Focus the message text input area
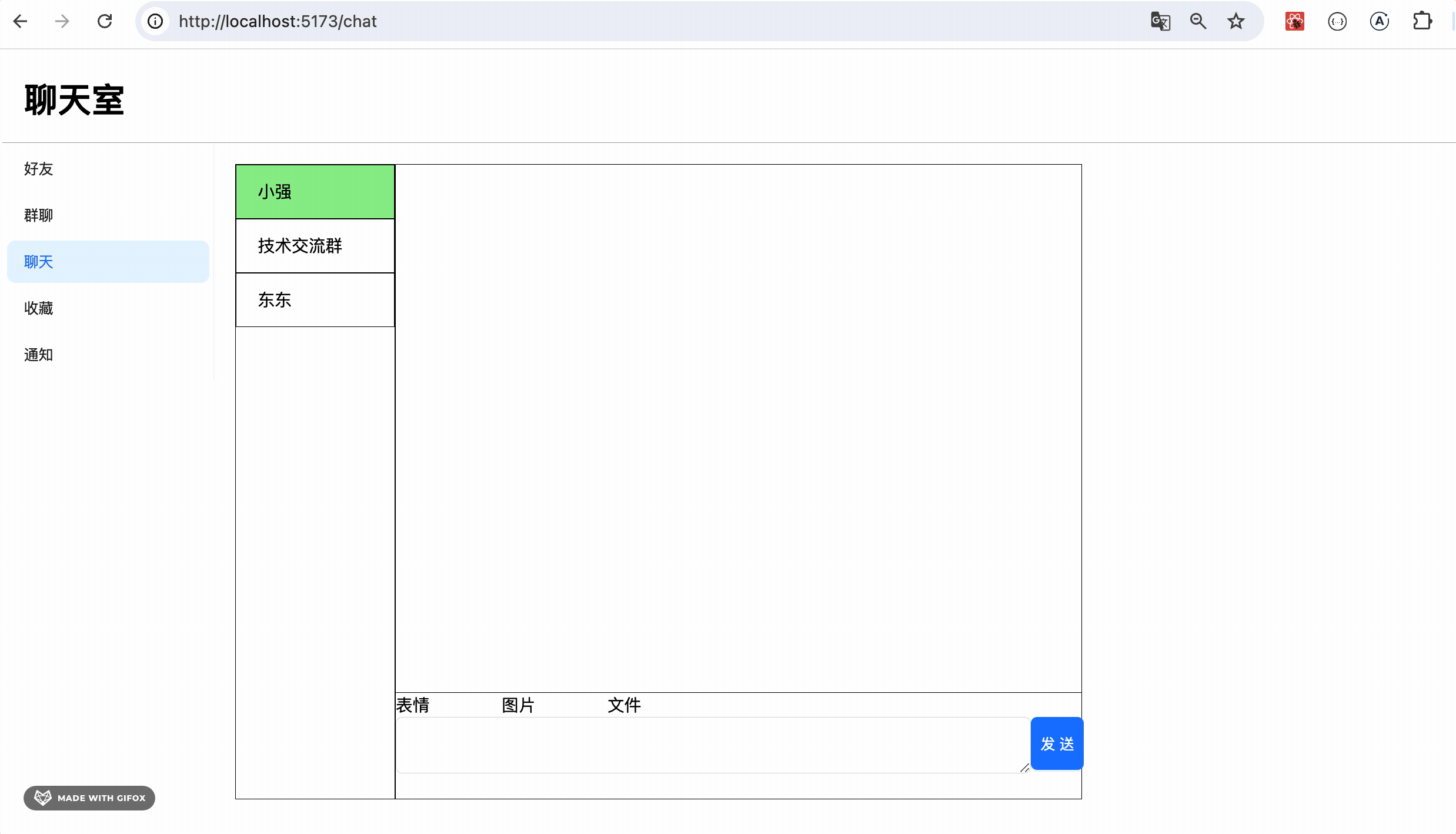The width and height of the screenshot is (1456, 834). pos(712,745)
